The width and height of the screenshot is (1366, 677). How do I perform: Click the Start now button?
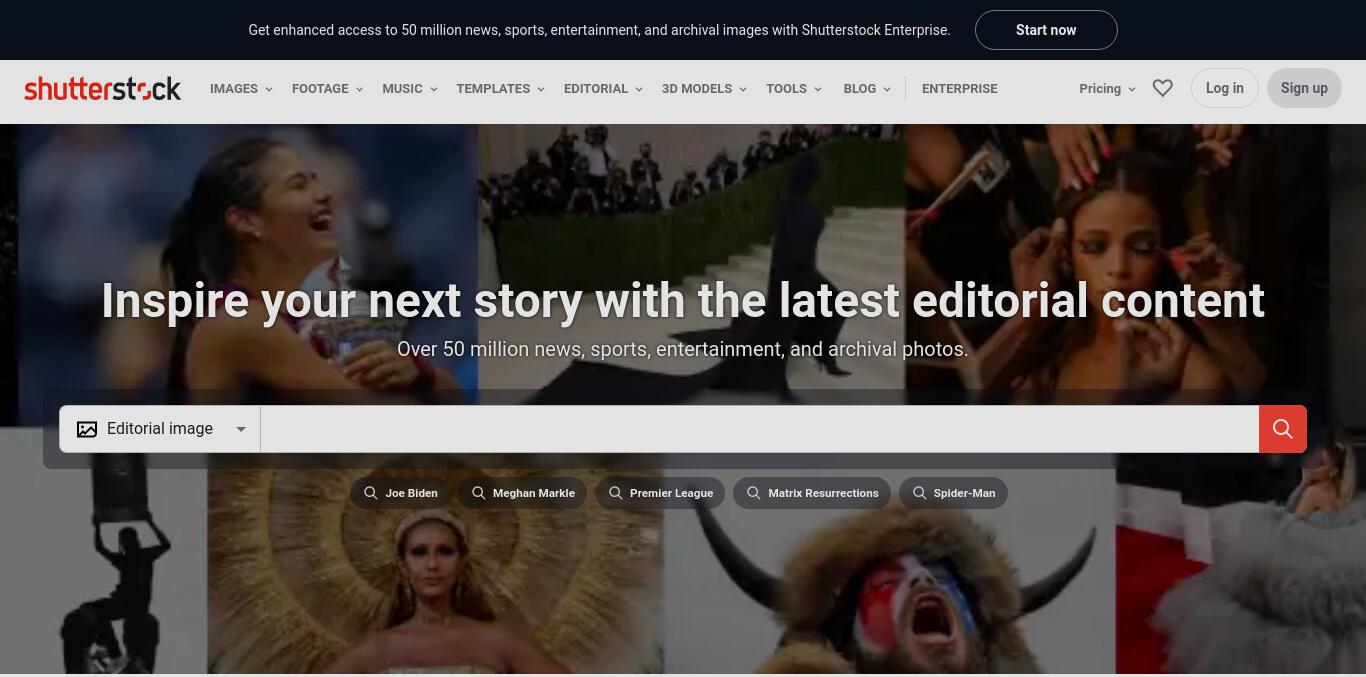(1046, 30)
